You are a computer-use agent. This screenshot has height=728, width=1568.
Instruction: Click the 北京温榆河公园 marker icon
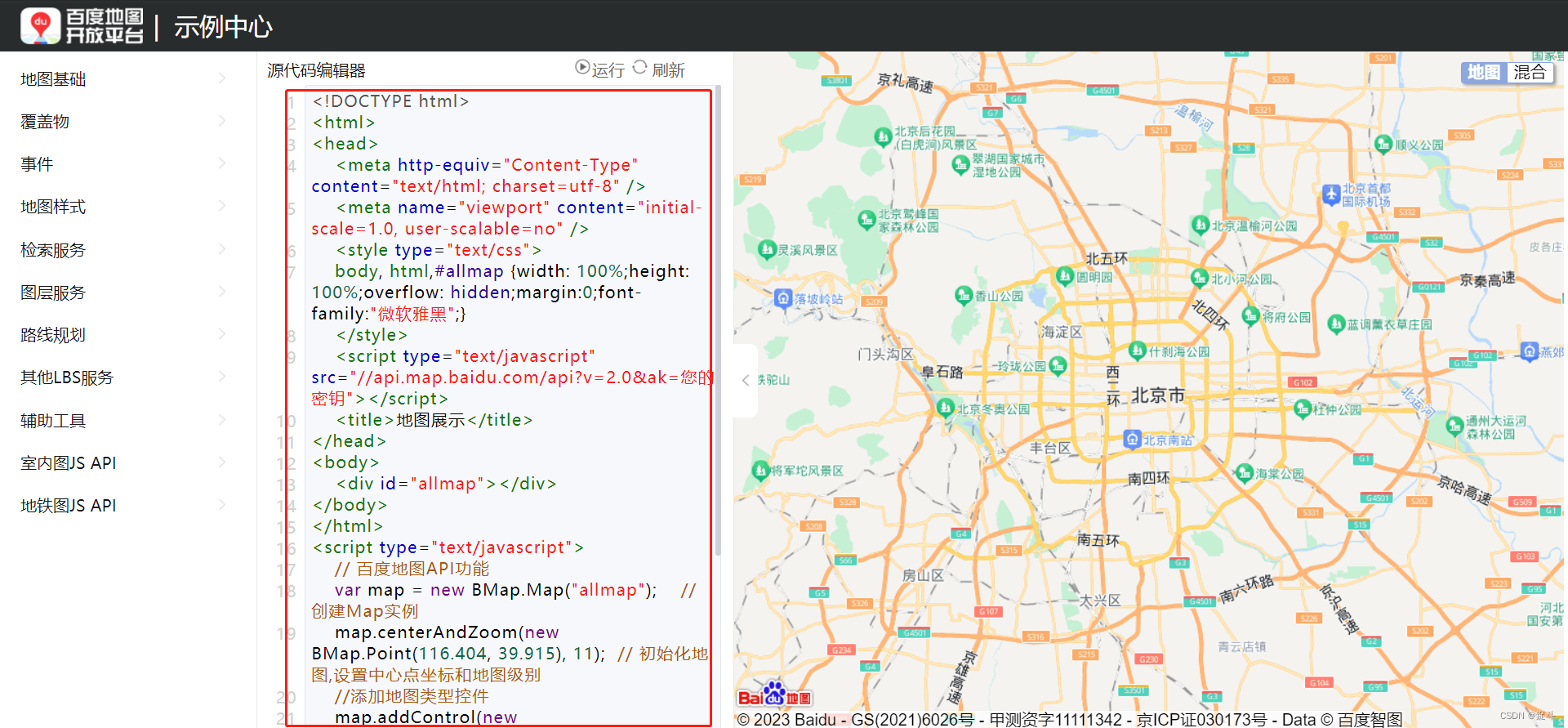tap(1200, 225)
